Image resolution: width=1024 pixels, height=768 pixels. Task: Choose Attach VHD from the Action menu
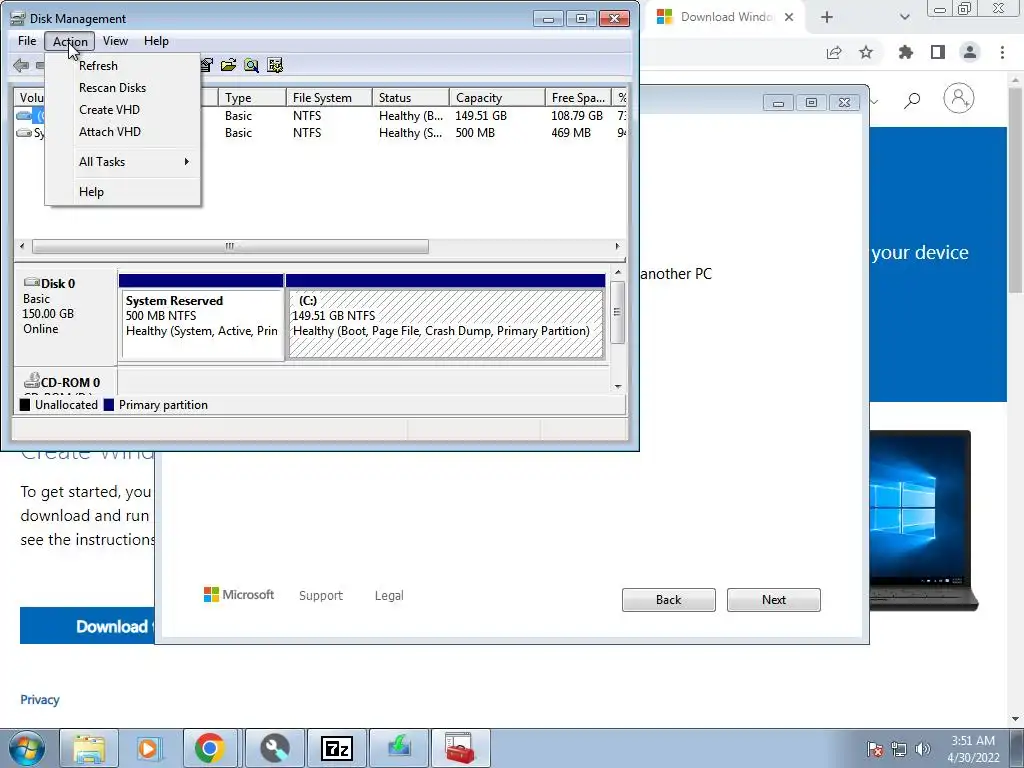pyautogui.click(x=123, y=132)
